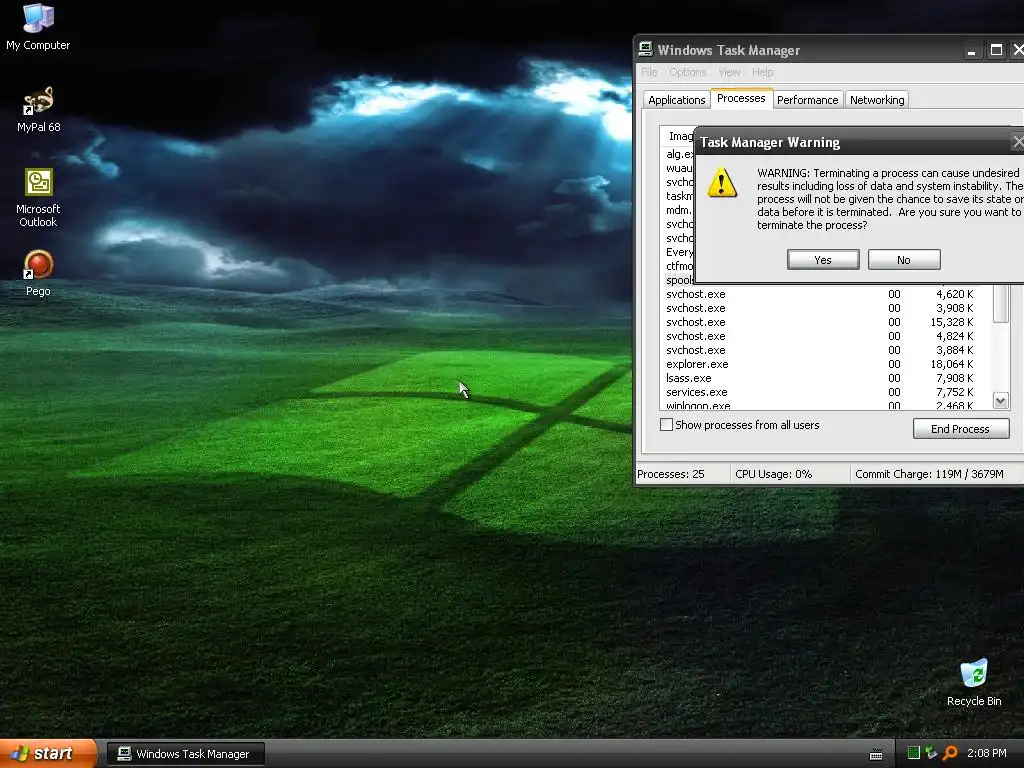This screenshot has width=1024, height=768.
Task: Confirm termination with the Yes button
Action: 823,259
